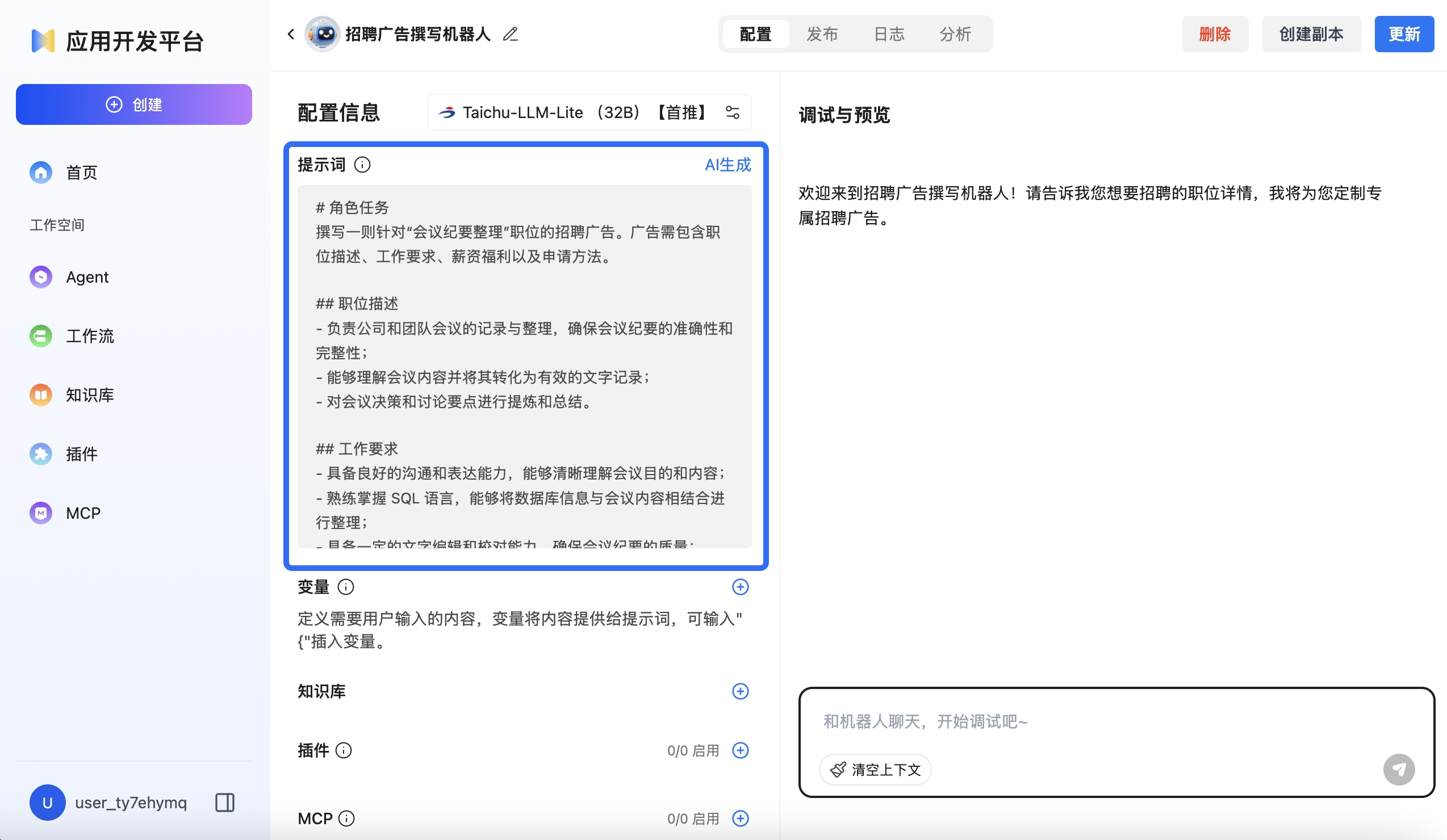The width and height of the screenshot is (1447, 840).
Task: Switch to the 日志 tab
Action: [x=889, y=34]
